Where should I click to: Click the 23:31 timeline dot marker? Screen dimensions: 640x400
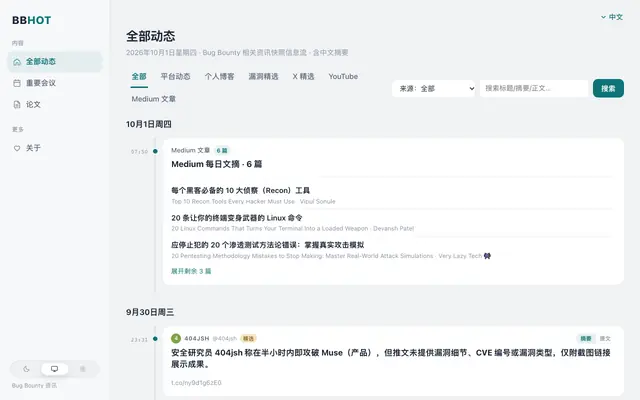pyautogui.click(x=155, y=339)
